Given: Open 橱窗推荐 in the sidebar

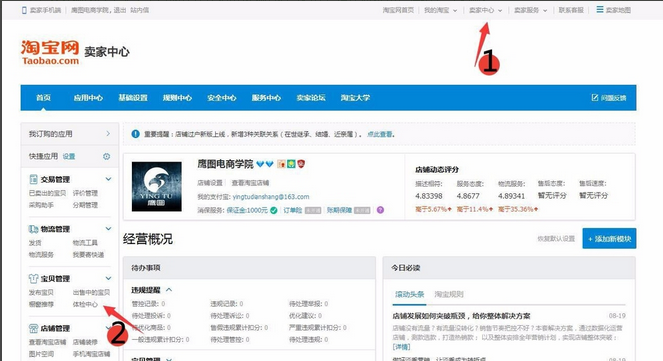Looking at the screenshot, I should 41,304.
